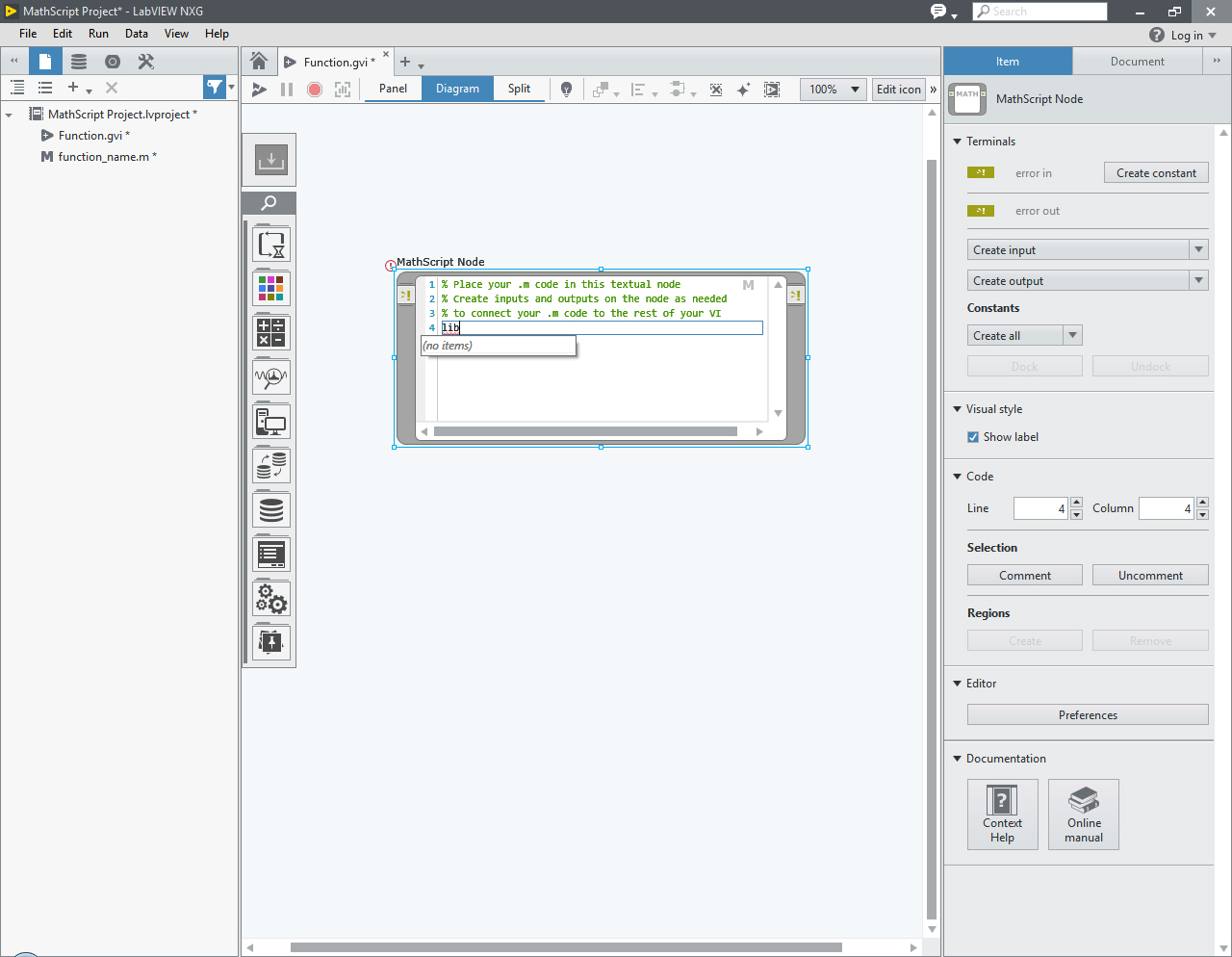This screenshot has height=957, width=1232.
Task: Open the Create all constants dropdown arrow
Action: [x=1073, y=336]
